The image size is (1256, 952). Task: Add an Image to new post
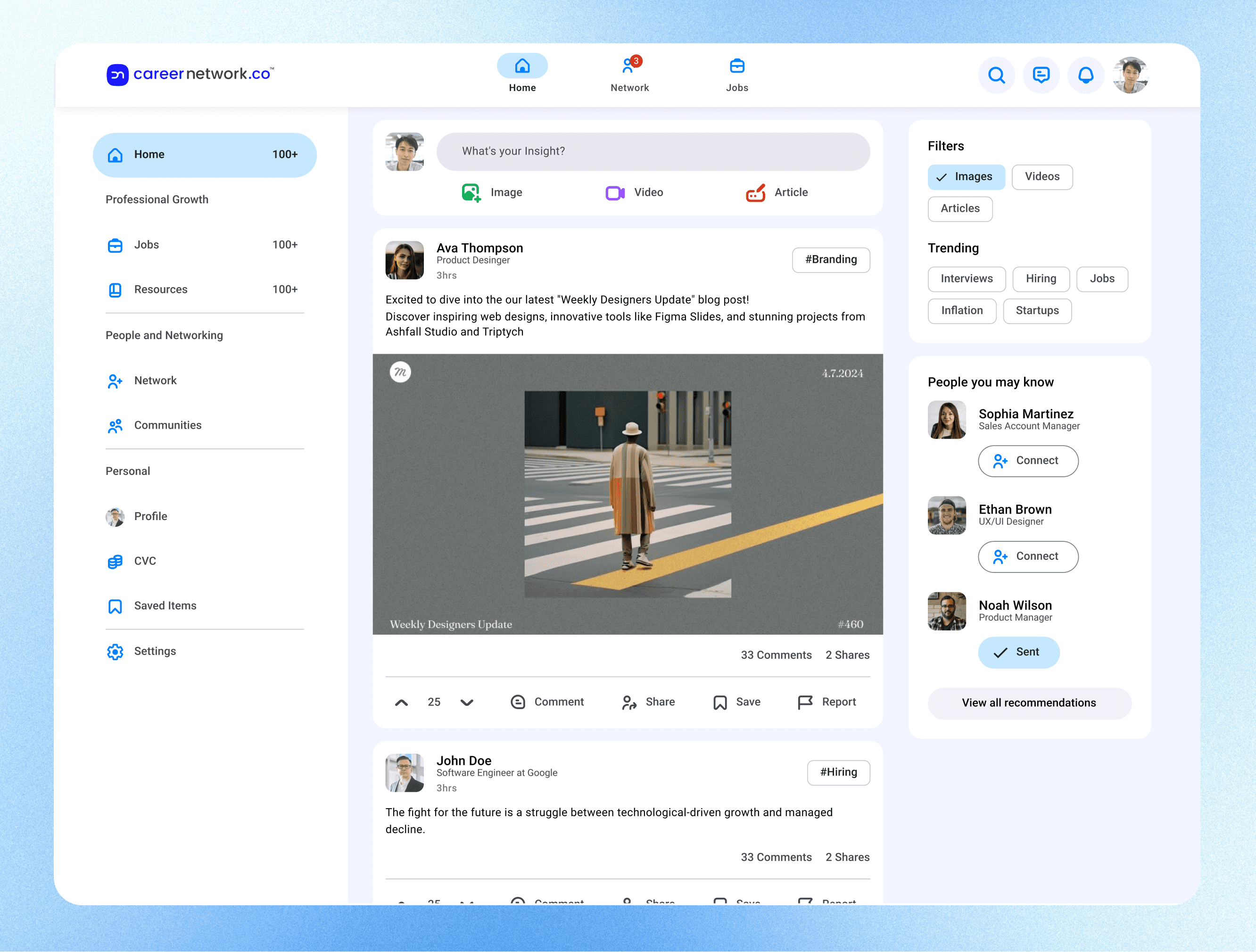(x=492, y=192)
